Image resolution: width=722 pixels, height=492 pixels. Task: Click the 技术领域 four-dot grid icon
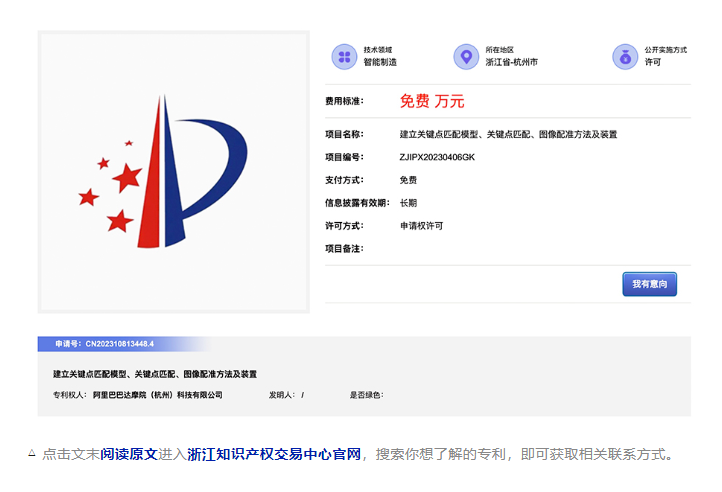pos(344,57)
